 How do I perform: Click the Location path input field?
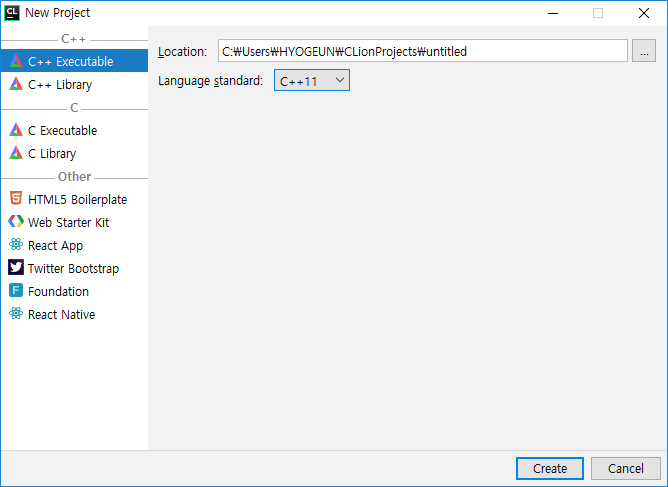point(423,51)
